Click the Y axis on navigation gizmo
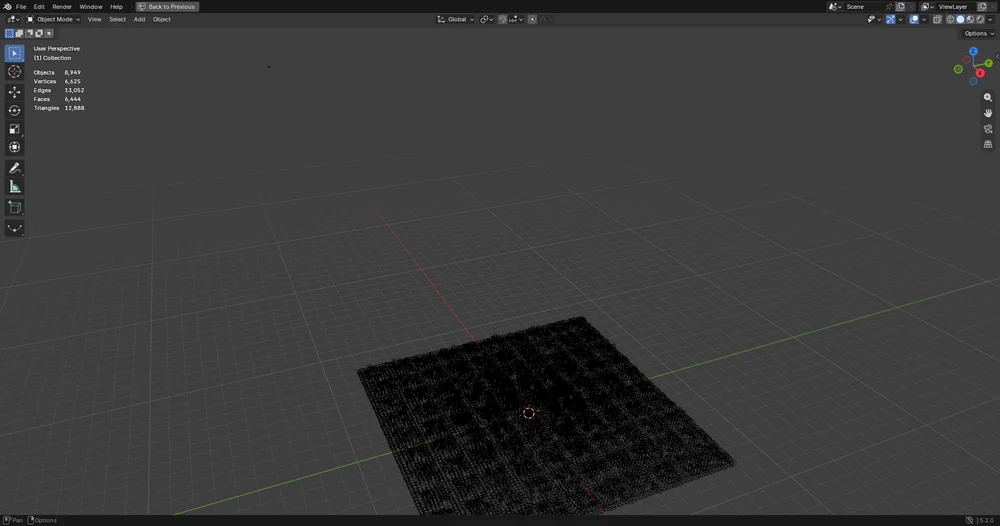This screenshot has height=526, width=1000. [988, 63]
